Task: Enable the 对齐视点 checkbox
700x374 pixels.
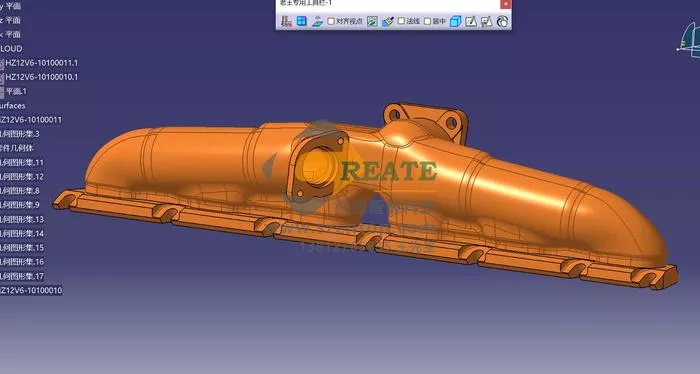Action: [331, 21]
